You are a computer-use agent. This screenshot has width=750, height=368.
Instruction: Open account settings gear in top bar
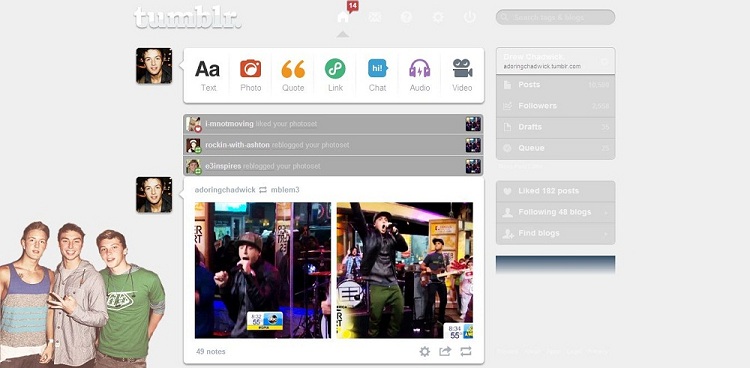[438, 17]
